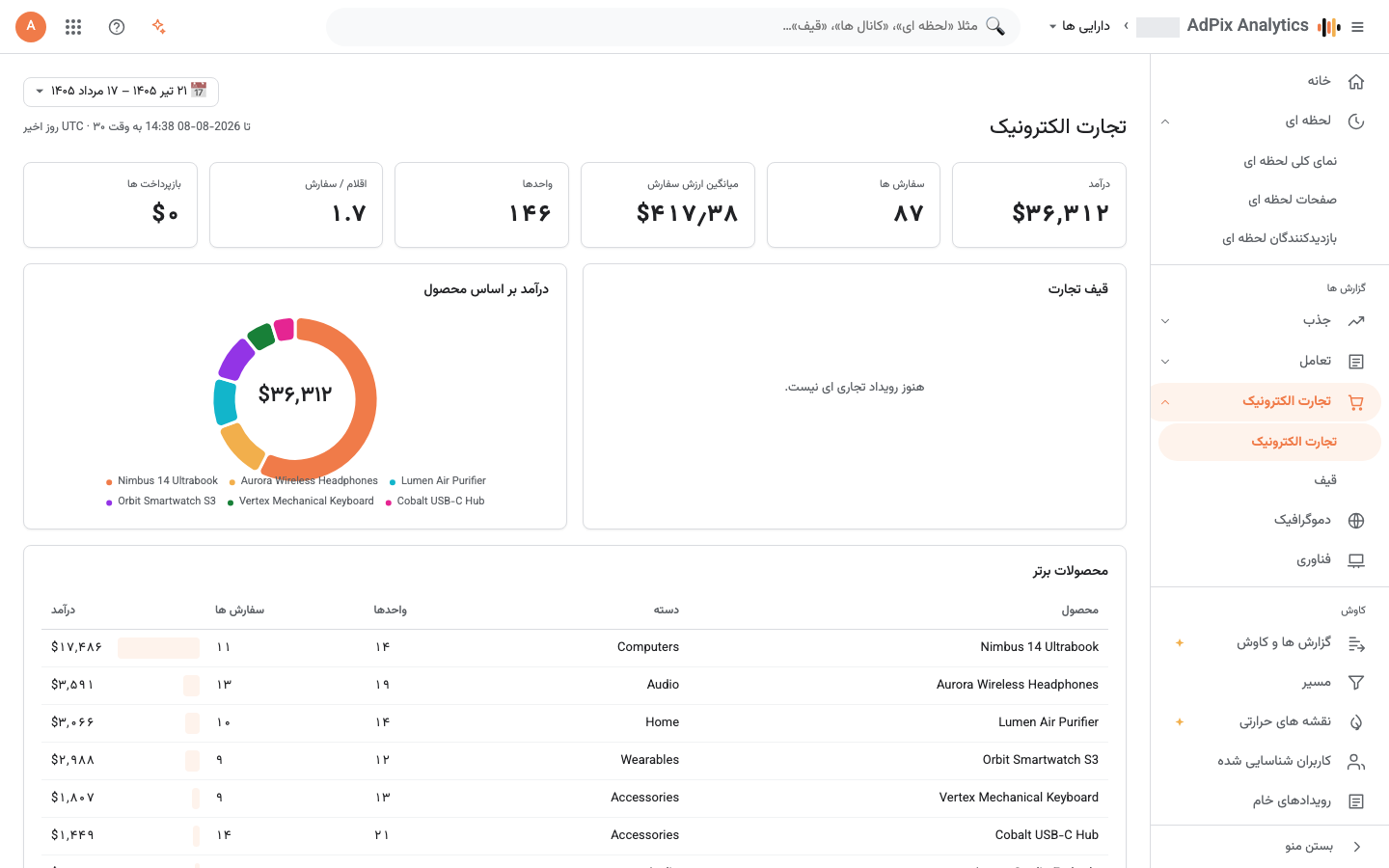This screenshot has height=868, width=1389.
Task: Click the teal donut chart segment
Action: pyautogui.click(x=225, y=403)
